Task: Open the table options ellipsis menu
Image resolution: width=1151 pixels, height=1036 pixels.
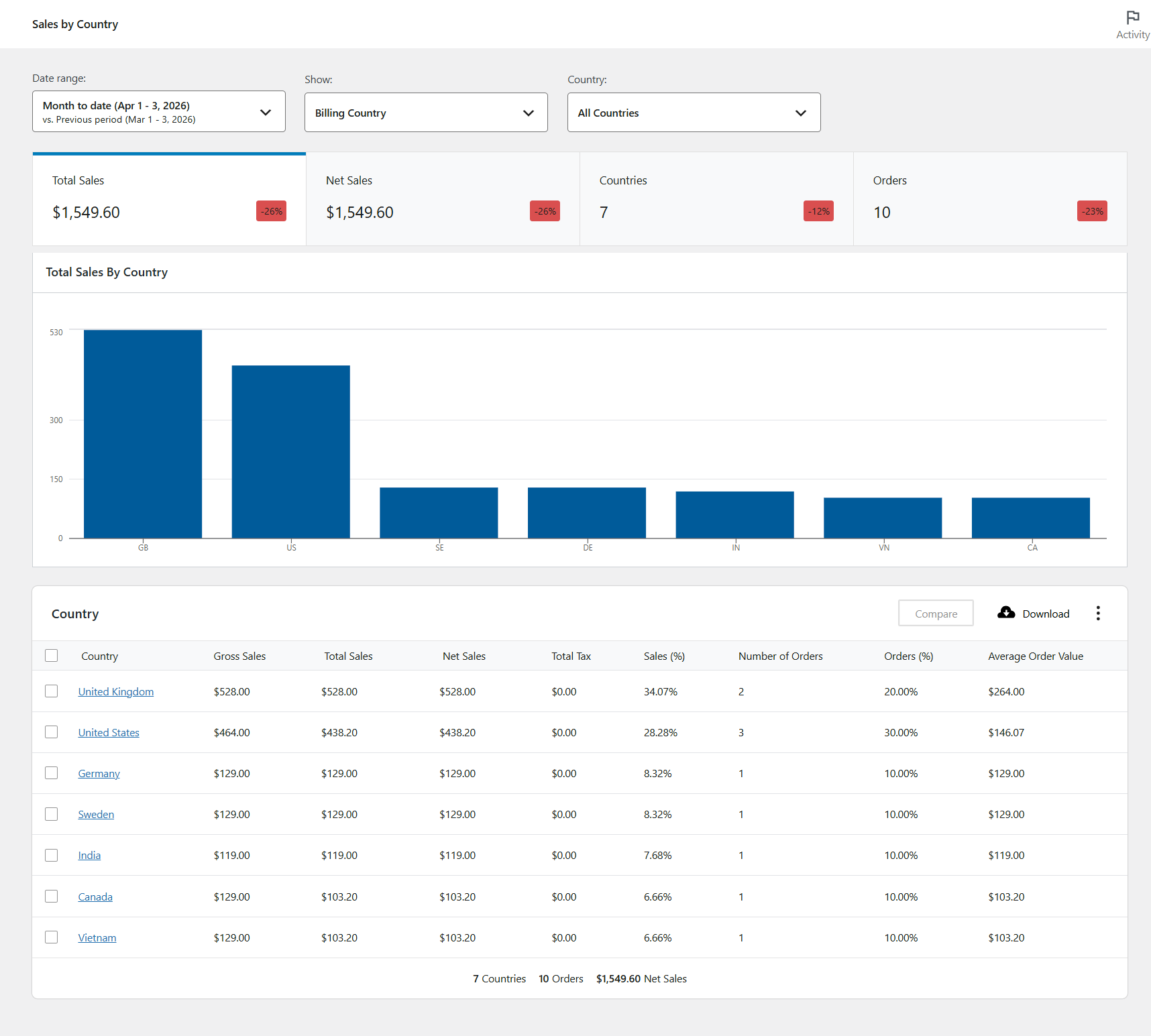Action: coord(1098,614)
